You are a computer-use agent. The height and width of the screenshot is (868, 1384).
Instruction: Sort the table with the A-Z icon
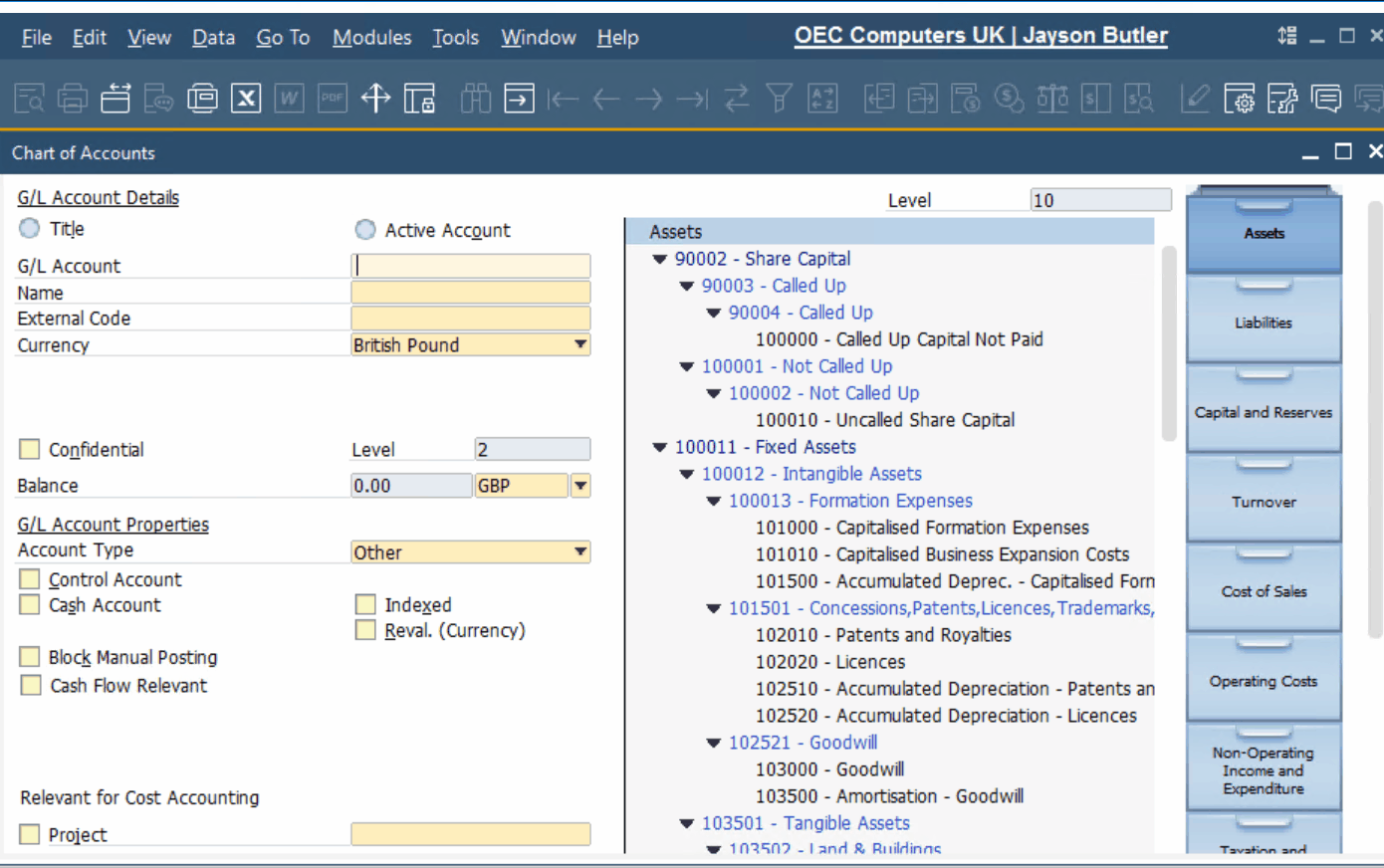(x=823, y=98)
